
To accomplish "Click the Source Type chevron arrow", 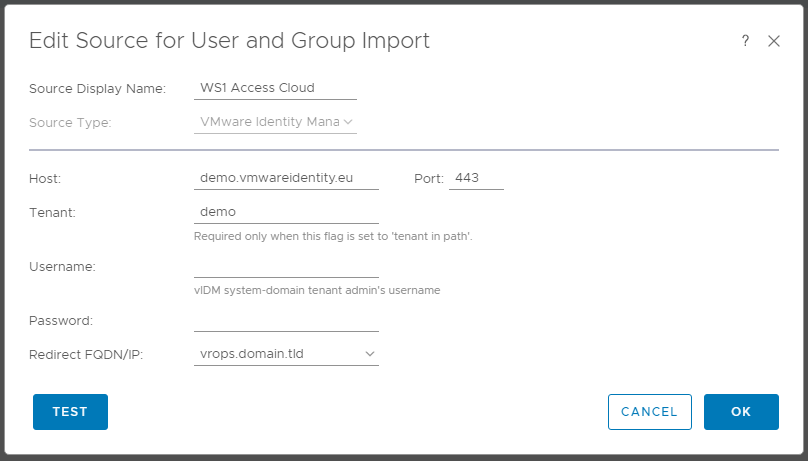I will tap(348, 122).
